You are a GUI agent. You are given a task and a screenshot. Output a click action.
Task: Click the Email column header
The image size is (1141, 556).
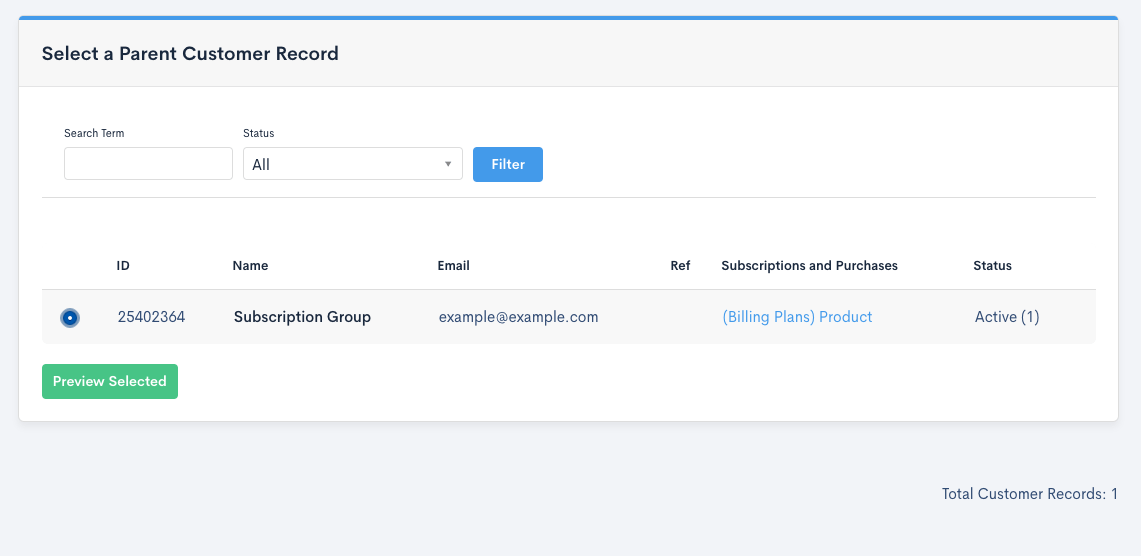tap(453, 266)
